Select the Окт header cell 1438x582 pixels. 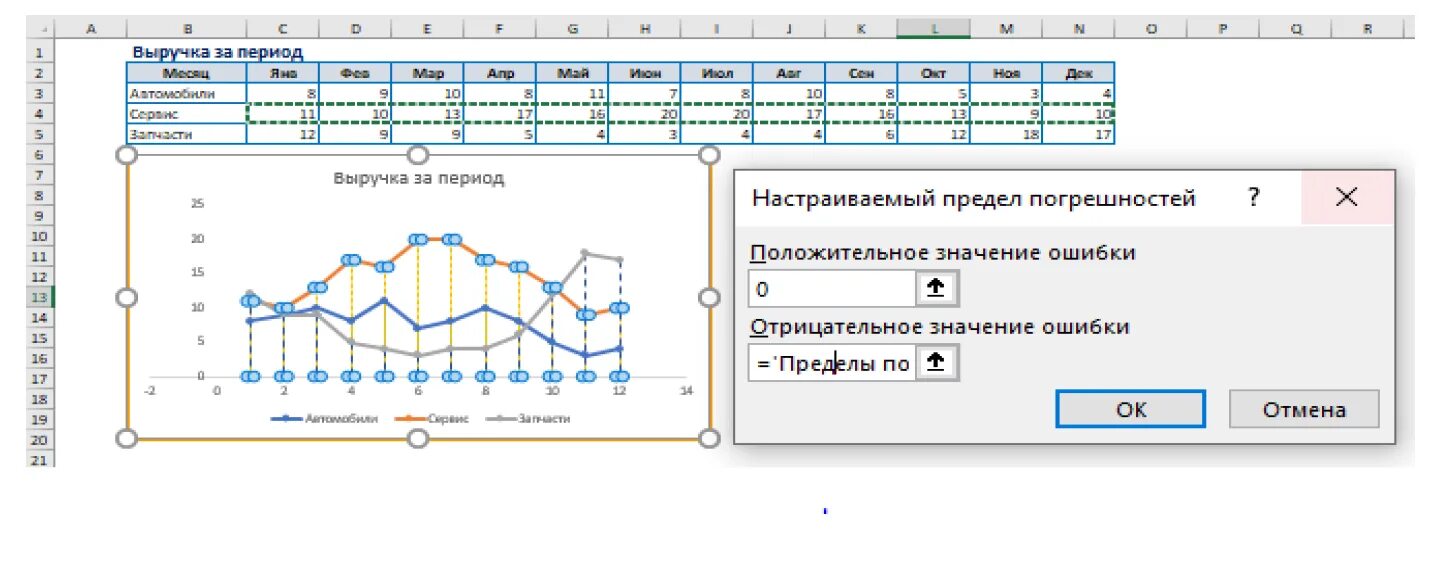pyautogui.click(x=933, y=73)
